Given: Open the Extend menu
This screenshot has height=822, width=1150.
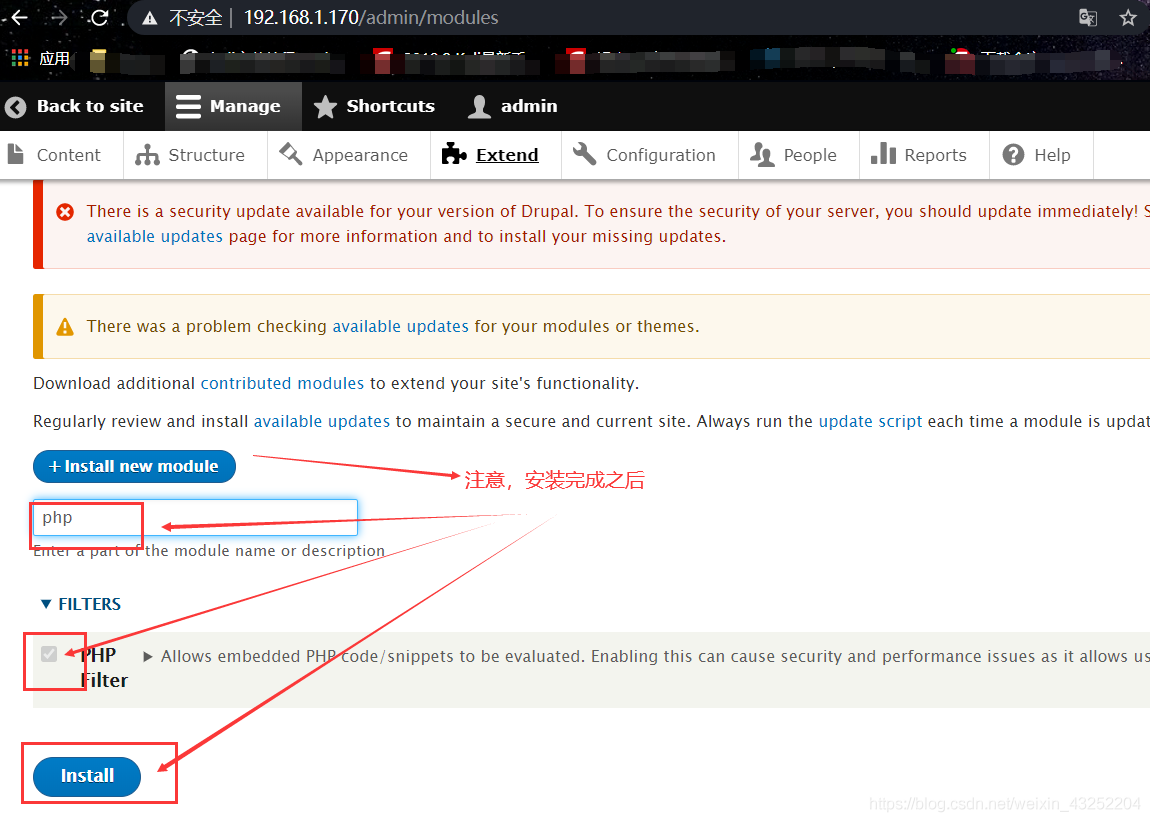Looking at the screenshot, I should tap(496, 155).
